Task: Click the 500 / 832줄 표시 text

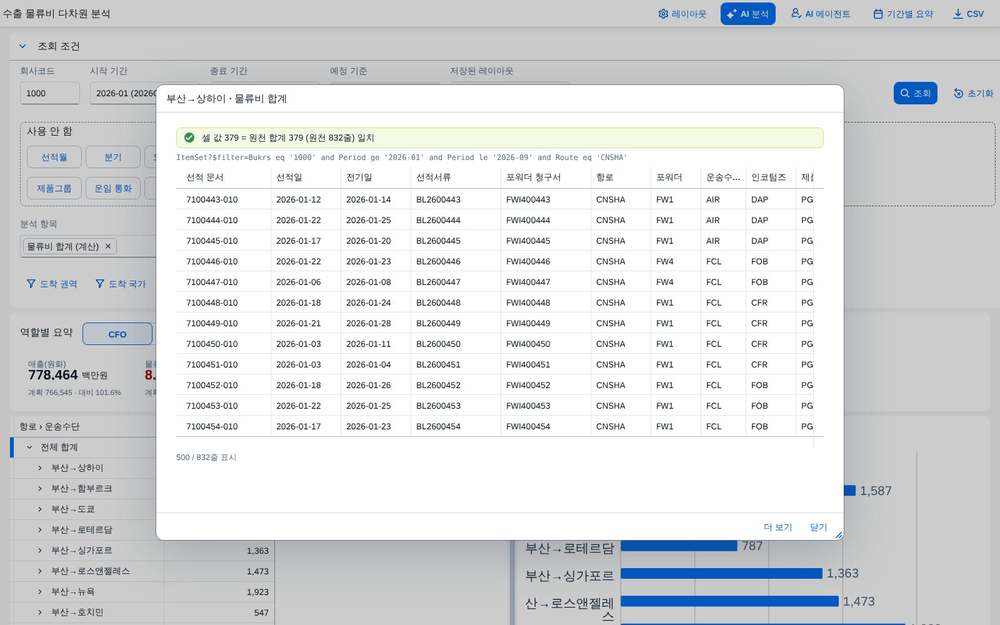Action: (206, 457)
